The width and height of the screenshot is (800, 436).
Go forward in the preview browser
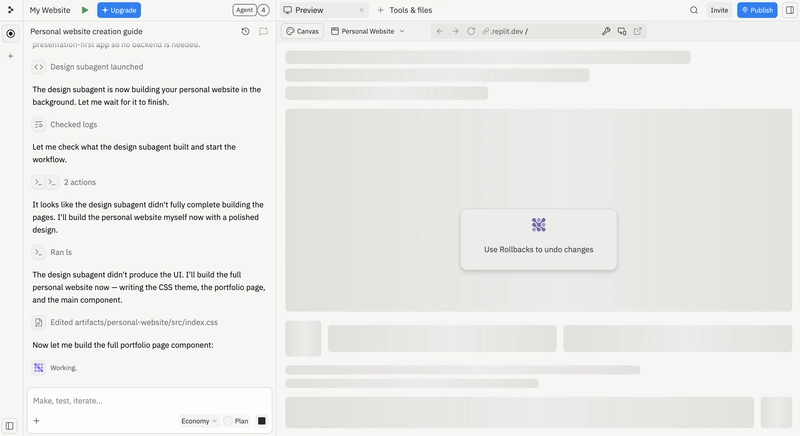coord(455,31)
